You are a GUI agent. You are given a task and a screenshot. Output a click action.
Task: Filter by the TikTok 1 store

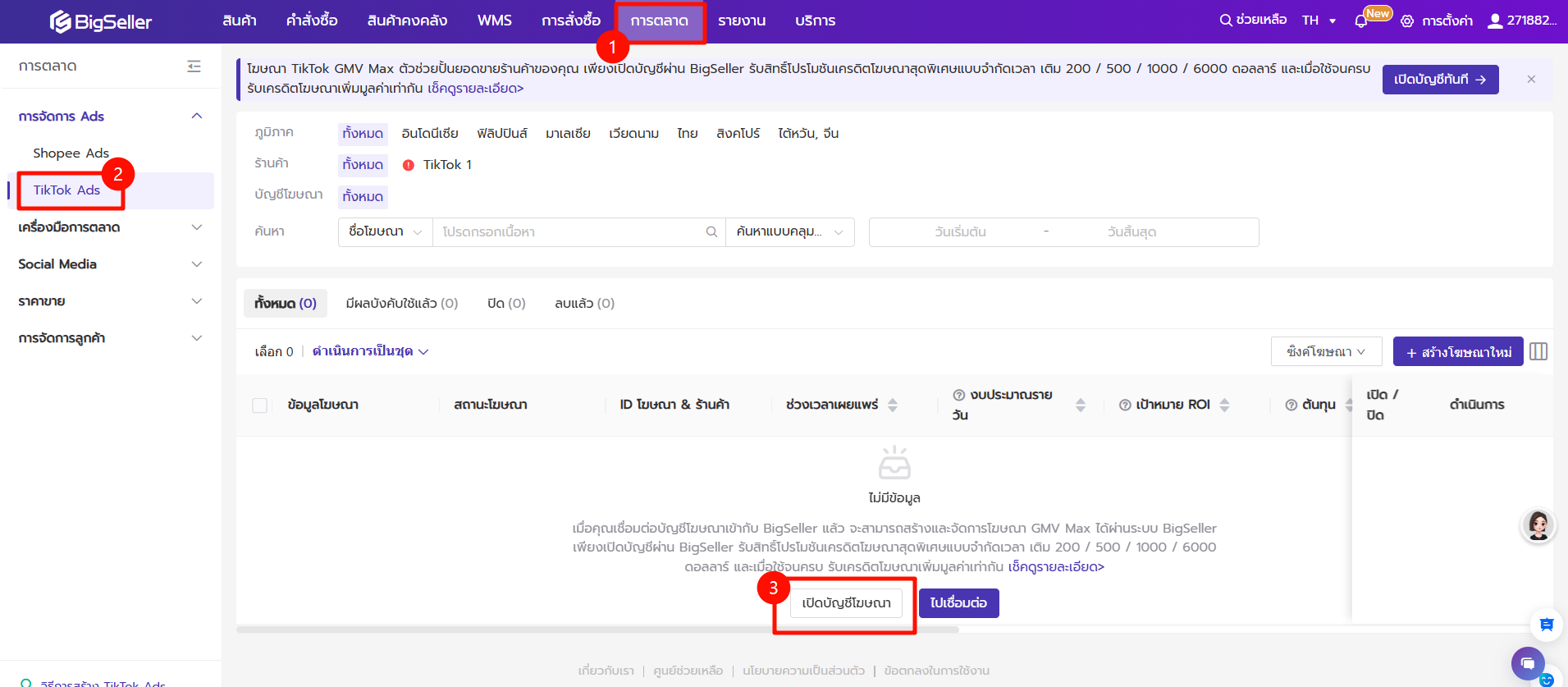pos(446,165)
